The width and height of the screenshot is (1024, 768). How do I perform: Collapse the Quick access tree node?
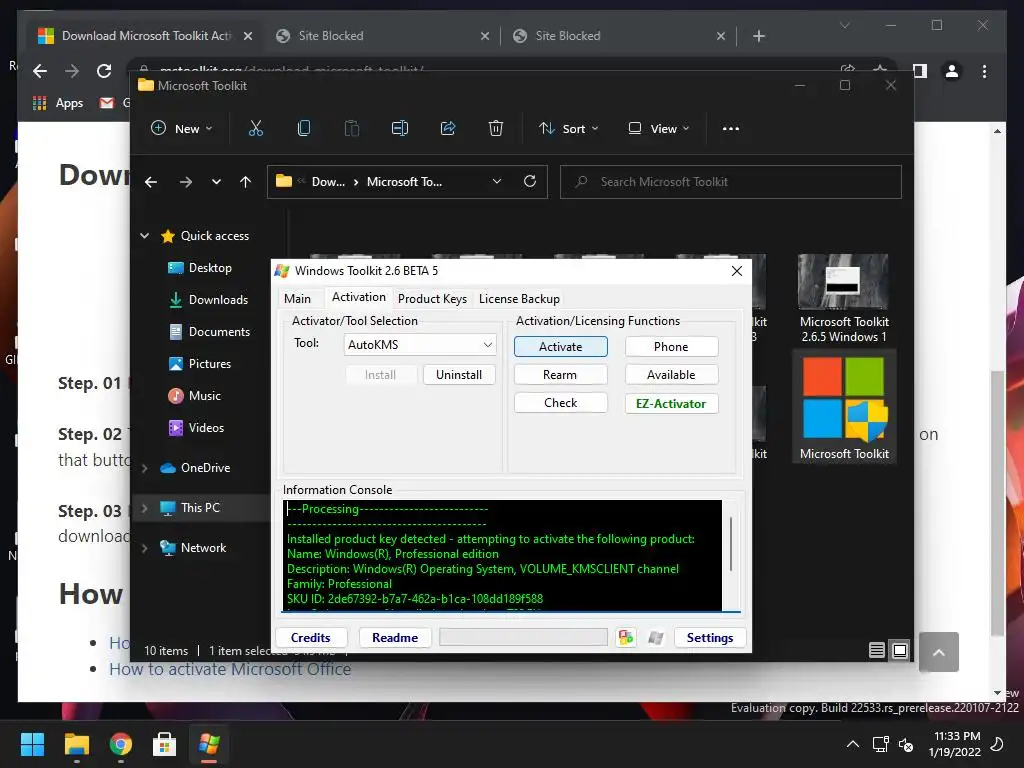[x=144, y=236]
